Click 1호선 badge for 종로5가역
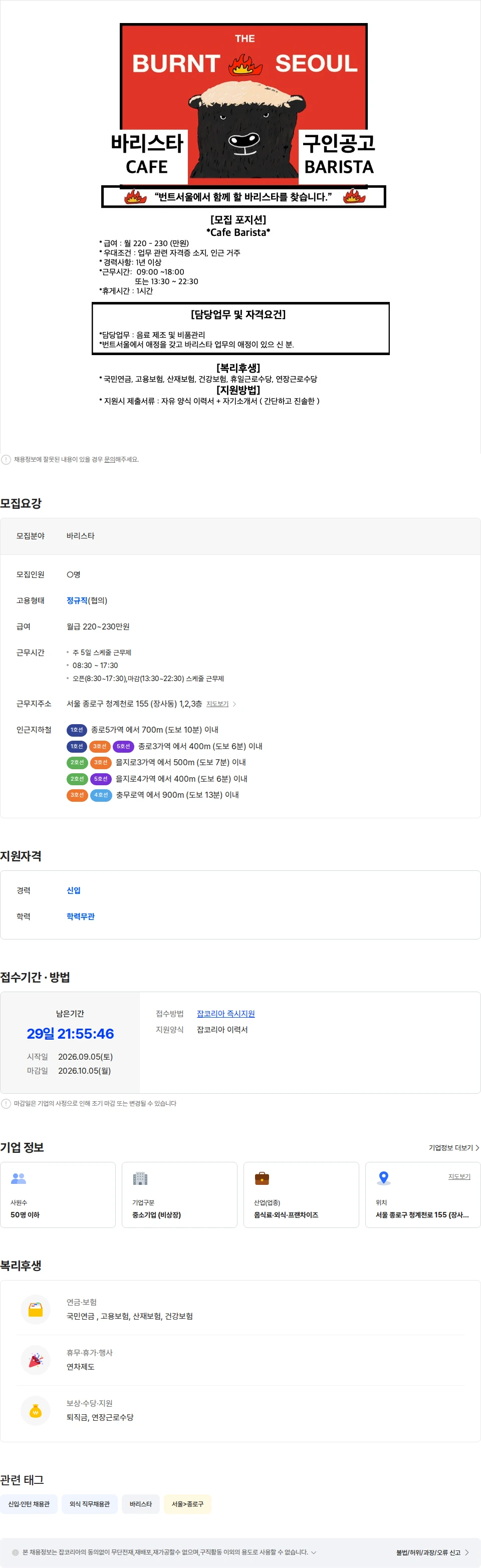The height and width of the screenshot is (1568, 481). click(x=77, y=730)
